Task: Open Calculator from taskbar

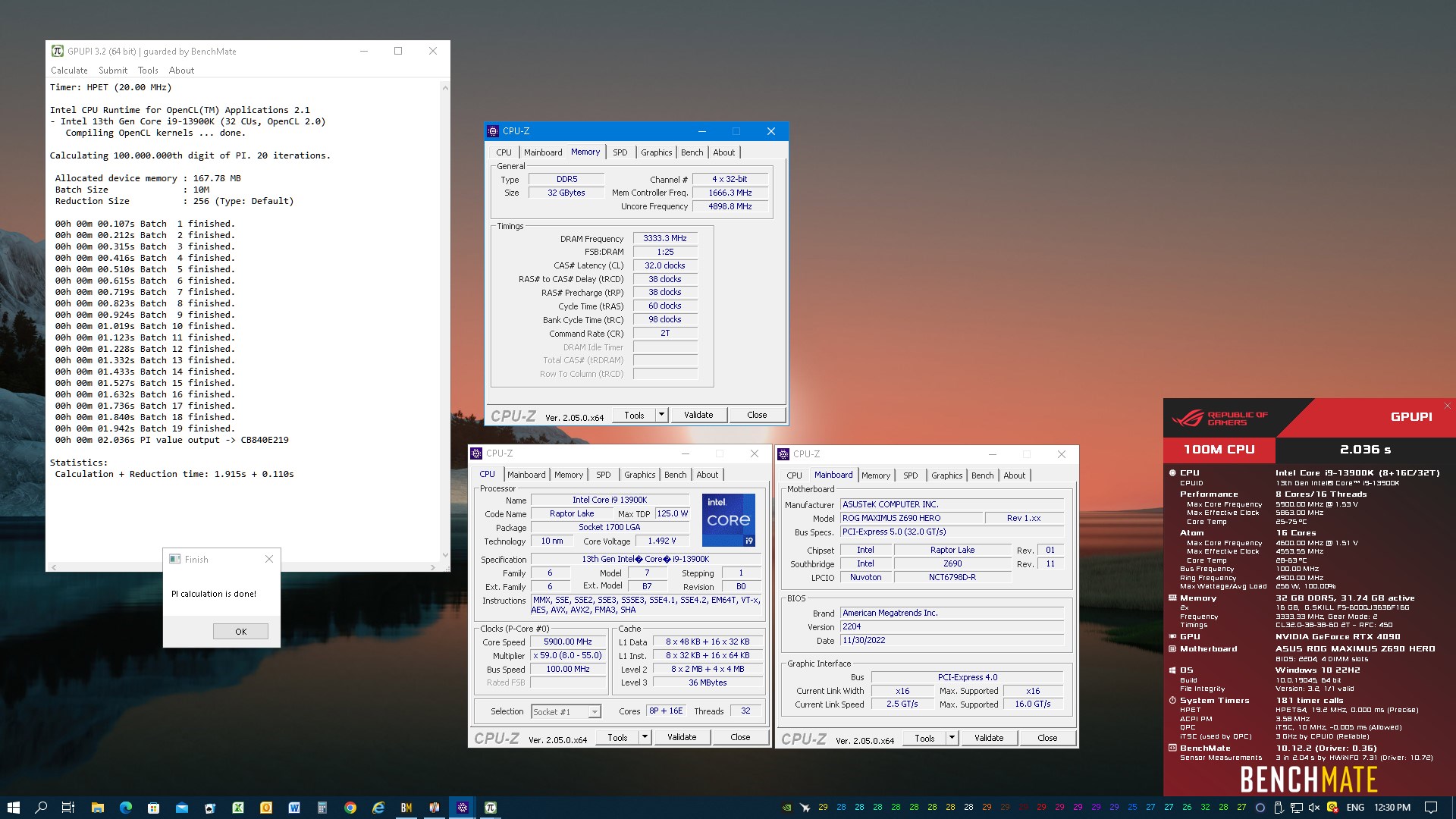Action: tap(322, 807)
